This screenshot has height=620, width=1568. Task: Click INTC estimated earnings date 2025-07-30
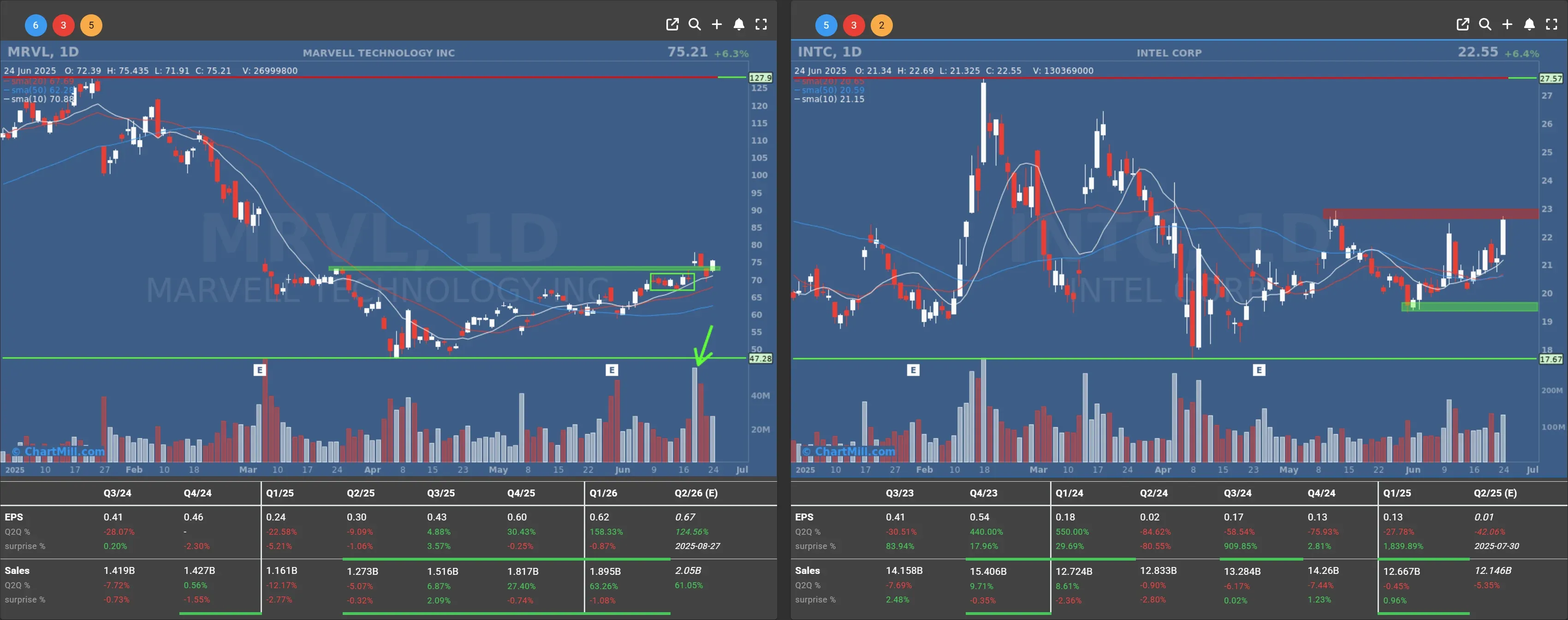click(x=1496, y=546)
